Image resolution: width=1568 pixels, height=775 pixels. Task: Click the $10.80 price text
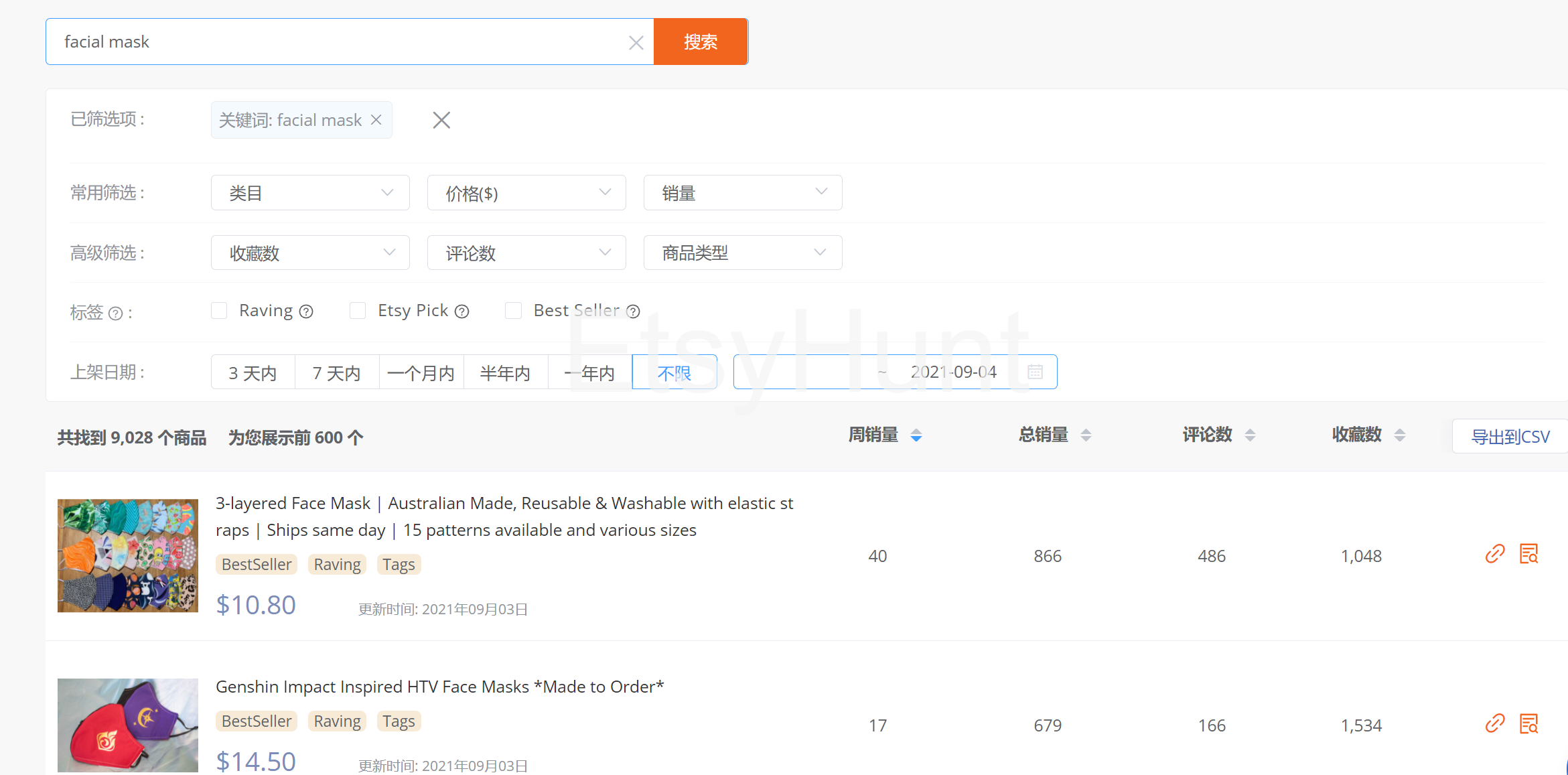click(x=256, y=605)
